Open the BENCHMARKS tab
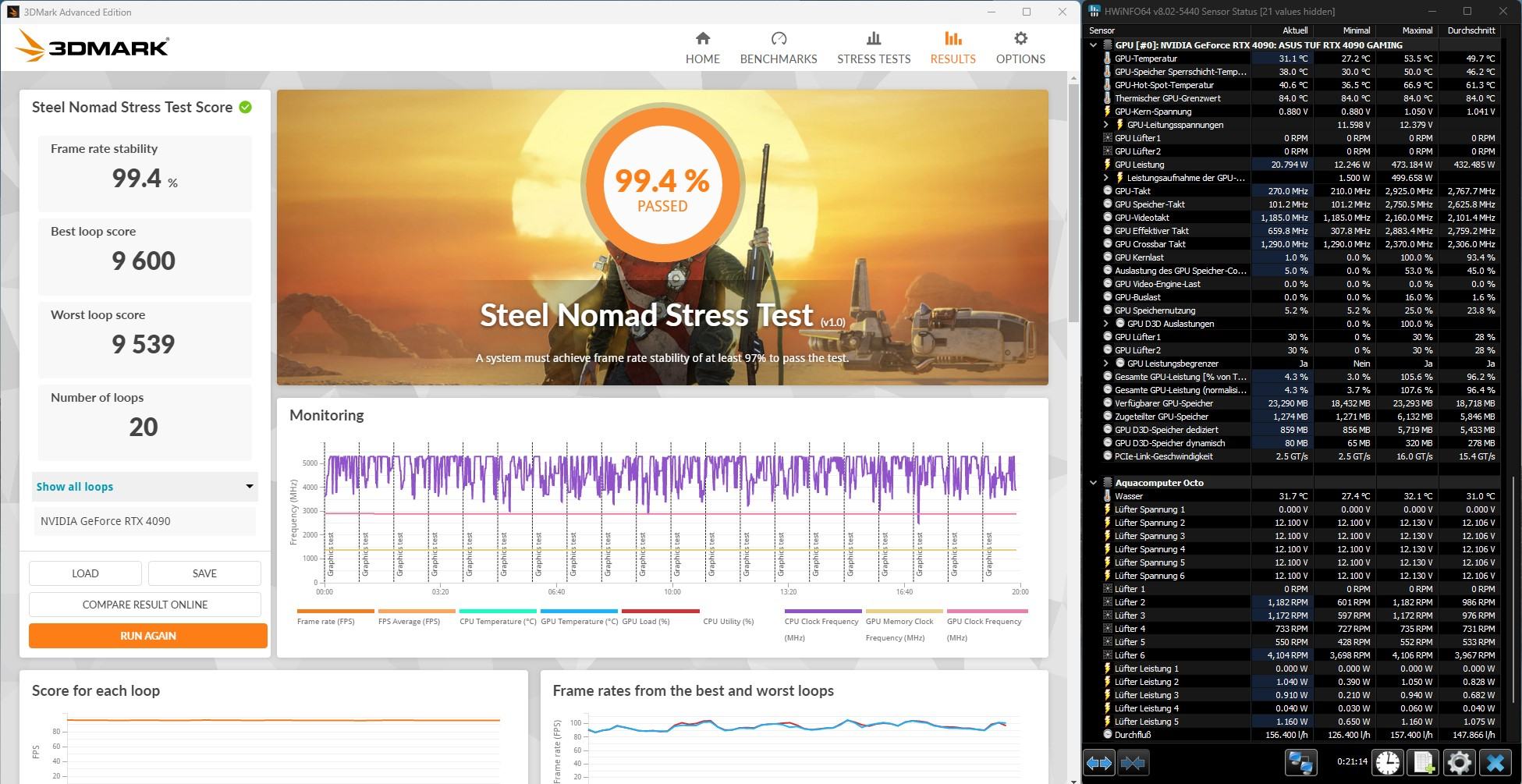Image resolution: width=1522 pixels, height=784 pixels. click(x=779, y=48)
